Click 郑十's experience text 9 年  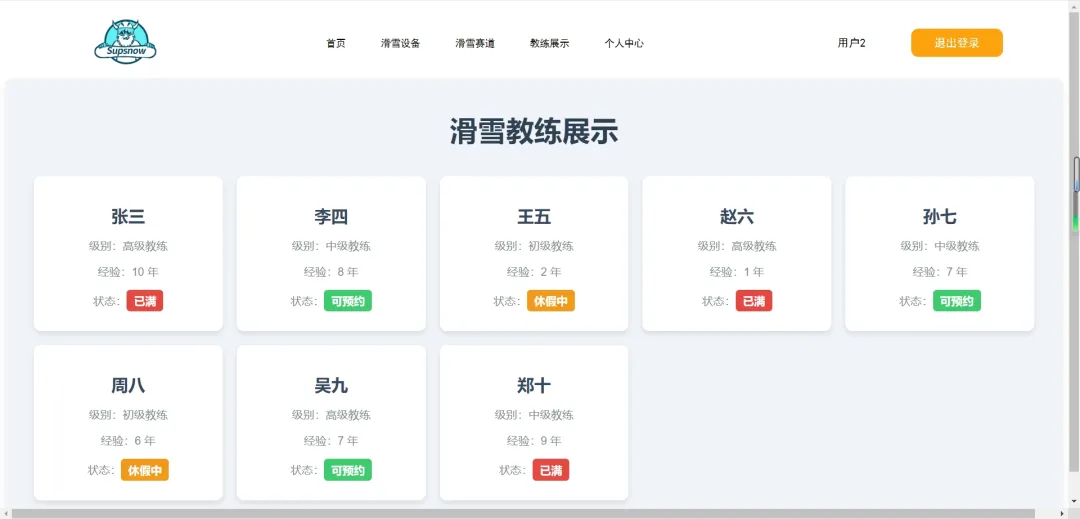(551, 441)
